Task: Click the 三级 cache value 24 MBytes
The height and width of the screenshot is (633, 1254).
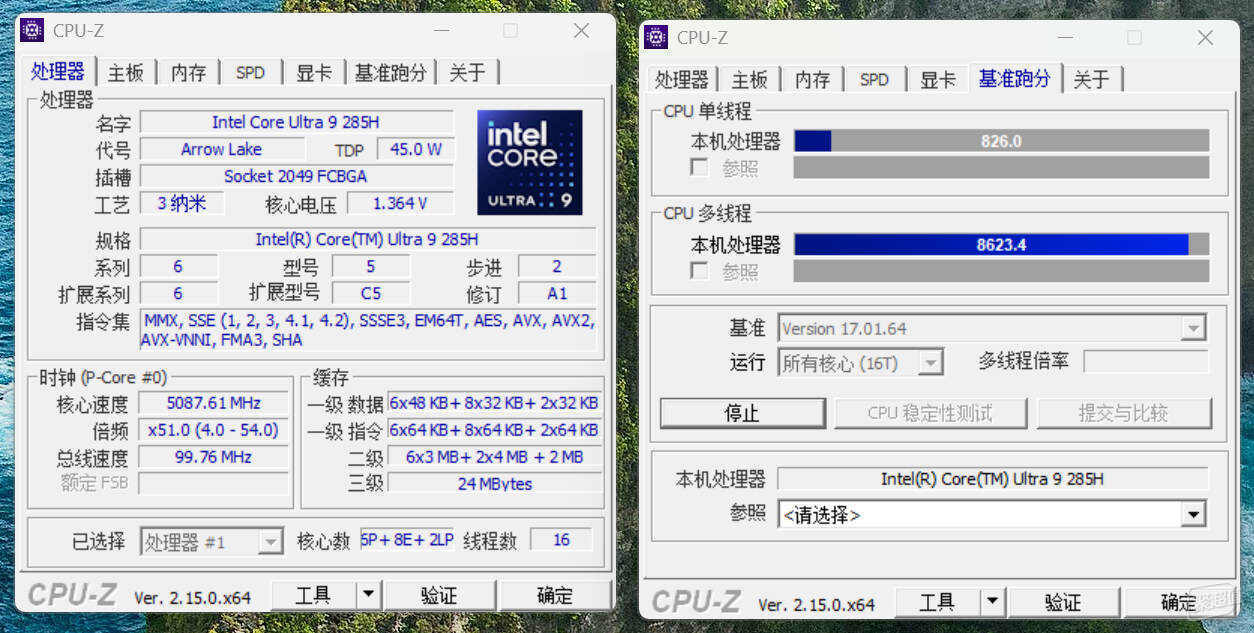Action: click(495, 483)
